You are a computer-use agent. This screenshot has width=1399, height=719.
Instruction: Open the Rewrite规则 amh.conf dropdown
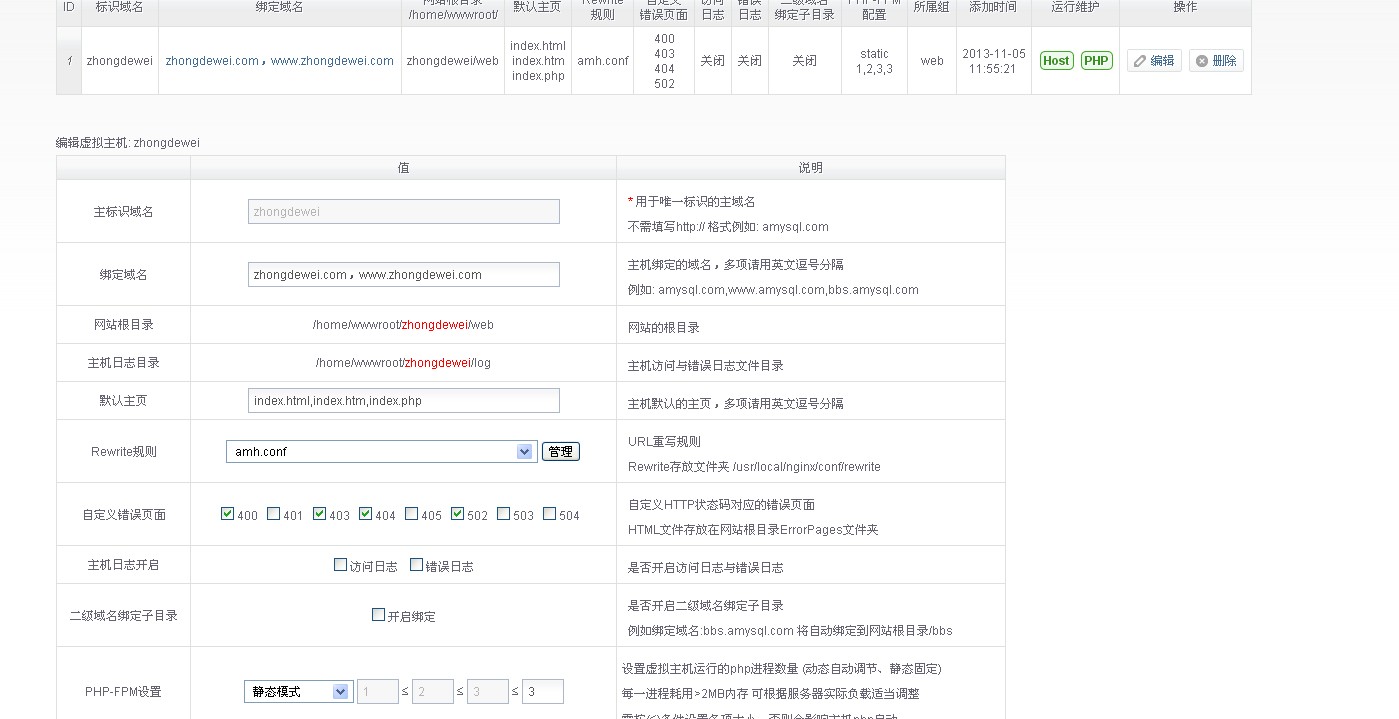coord(381,452)
